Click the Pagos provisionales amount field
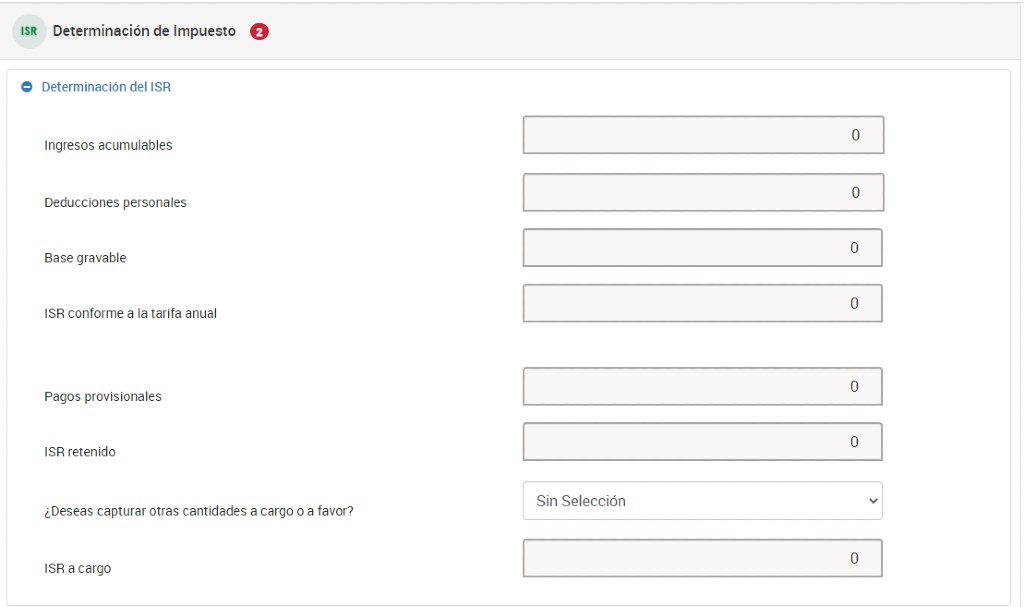 coord(702,386)
